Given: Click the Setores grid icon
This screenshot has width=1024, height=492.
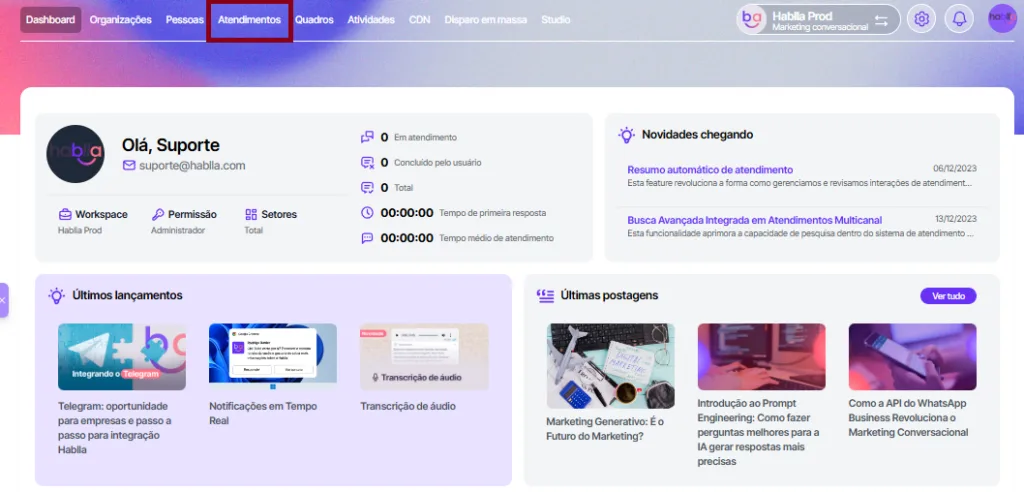Looking at the screenshot, I should tap(251, 214).
